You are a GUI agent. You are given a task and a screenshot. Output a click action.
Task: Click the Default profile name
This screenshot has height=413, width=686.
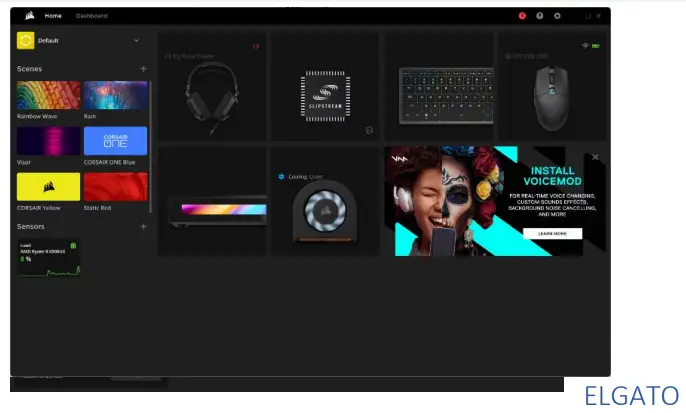[48, 40]
